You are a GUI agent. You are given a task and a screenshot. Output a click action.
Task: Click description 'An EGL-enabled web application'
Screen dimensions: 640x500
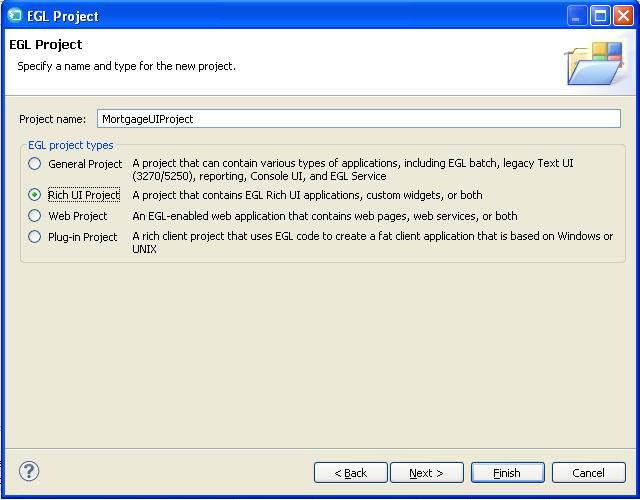pyautogui.click(x=325, y=216)
